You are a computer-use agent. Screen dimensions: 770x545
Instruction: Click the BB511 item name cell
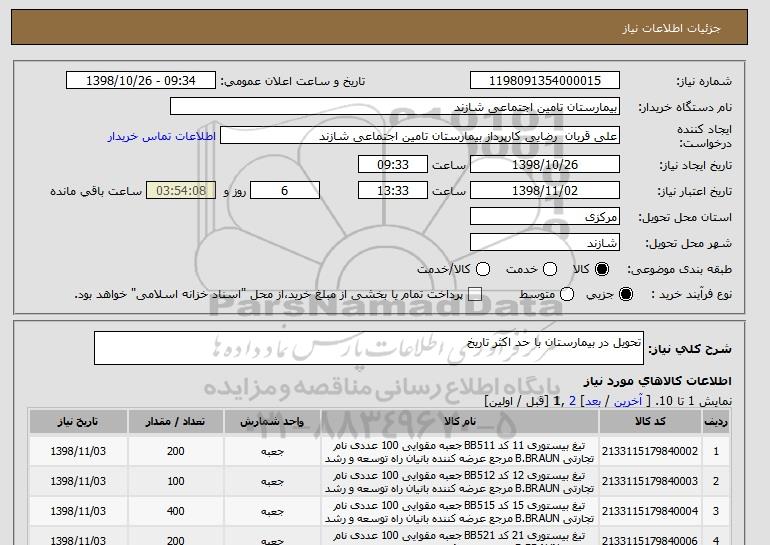click(460, 452)
